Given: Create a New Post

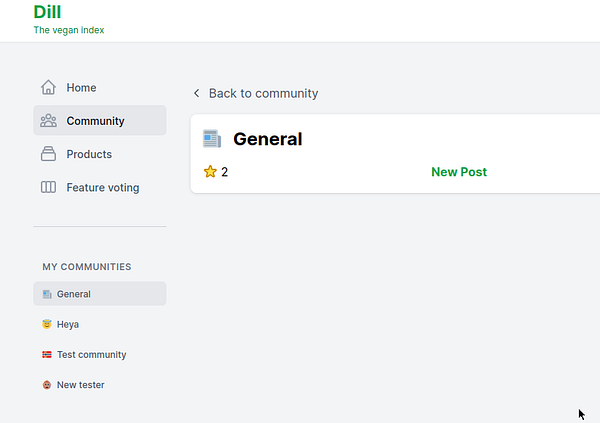Looking at the screenshot, I should (x=459, y=172).
